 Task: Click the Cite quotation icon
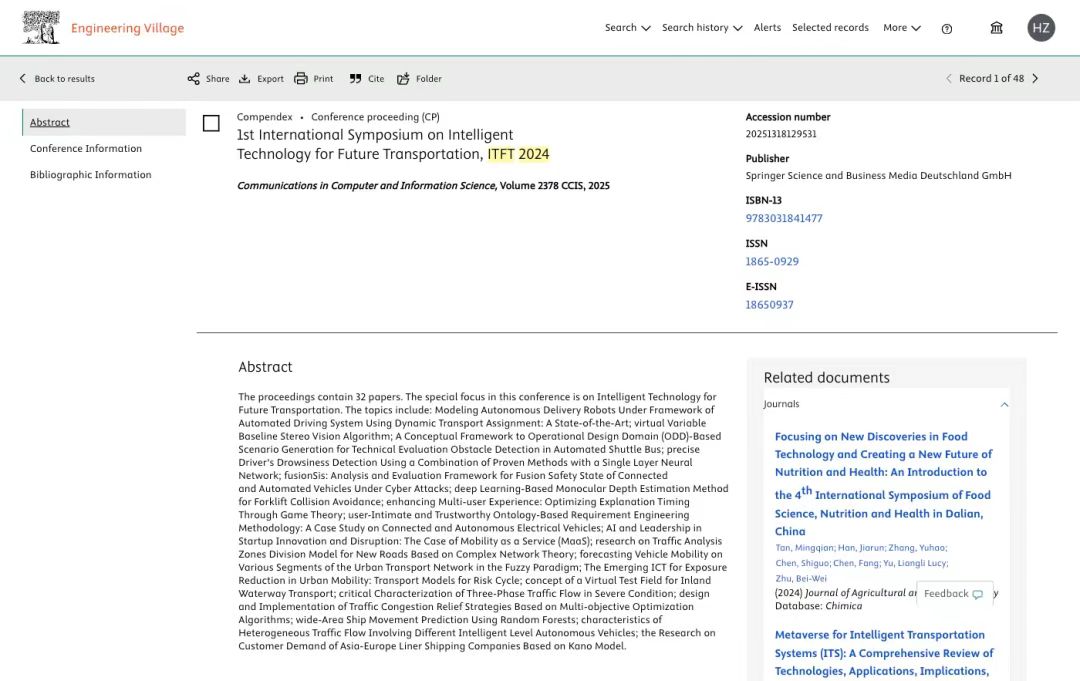[x=355, y=78]
